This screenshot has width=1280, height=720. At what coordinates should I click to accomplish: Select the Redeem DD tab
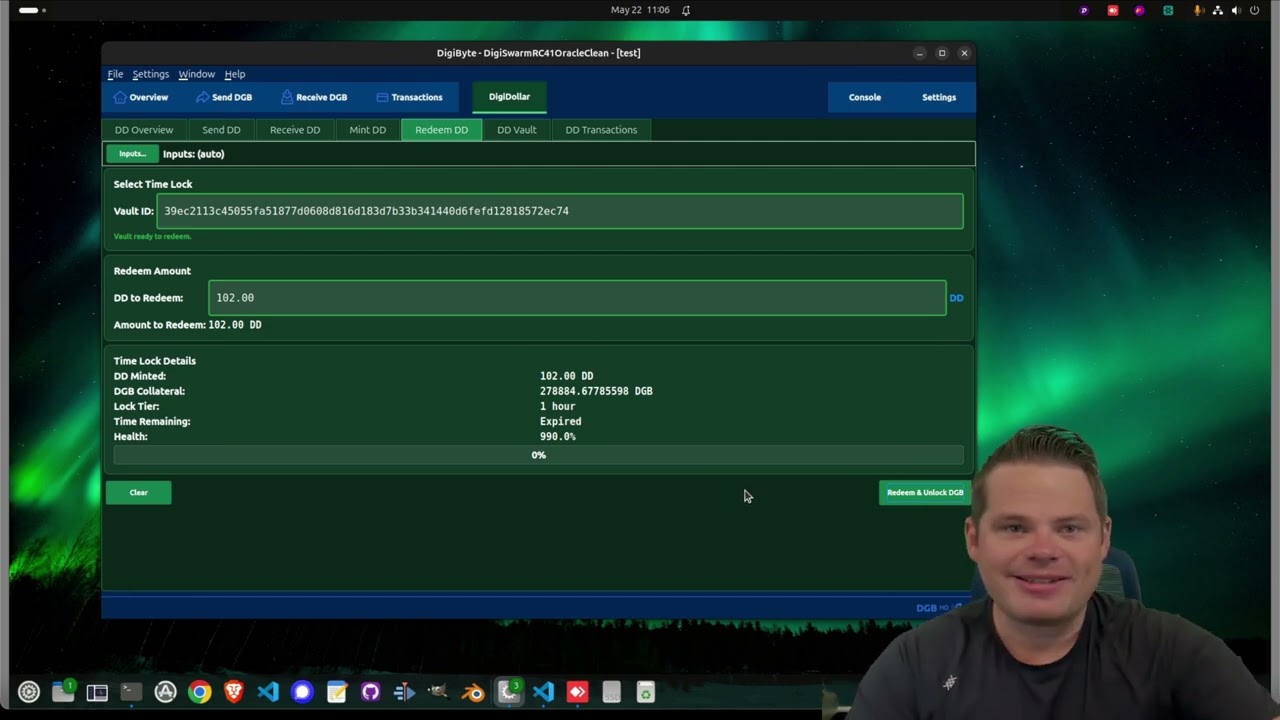coord(441,130)
